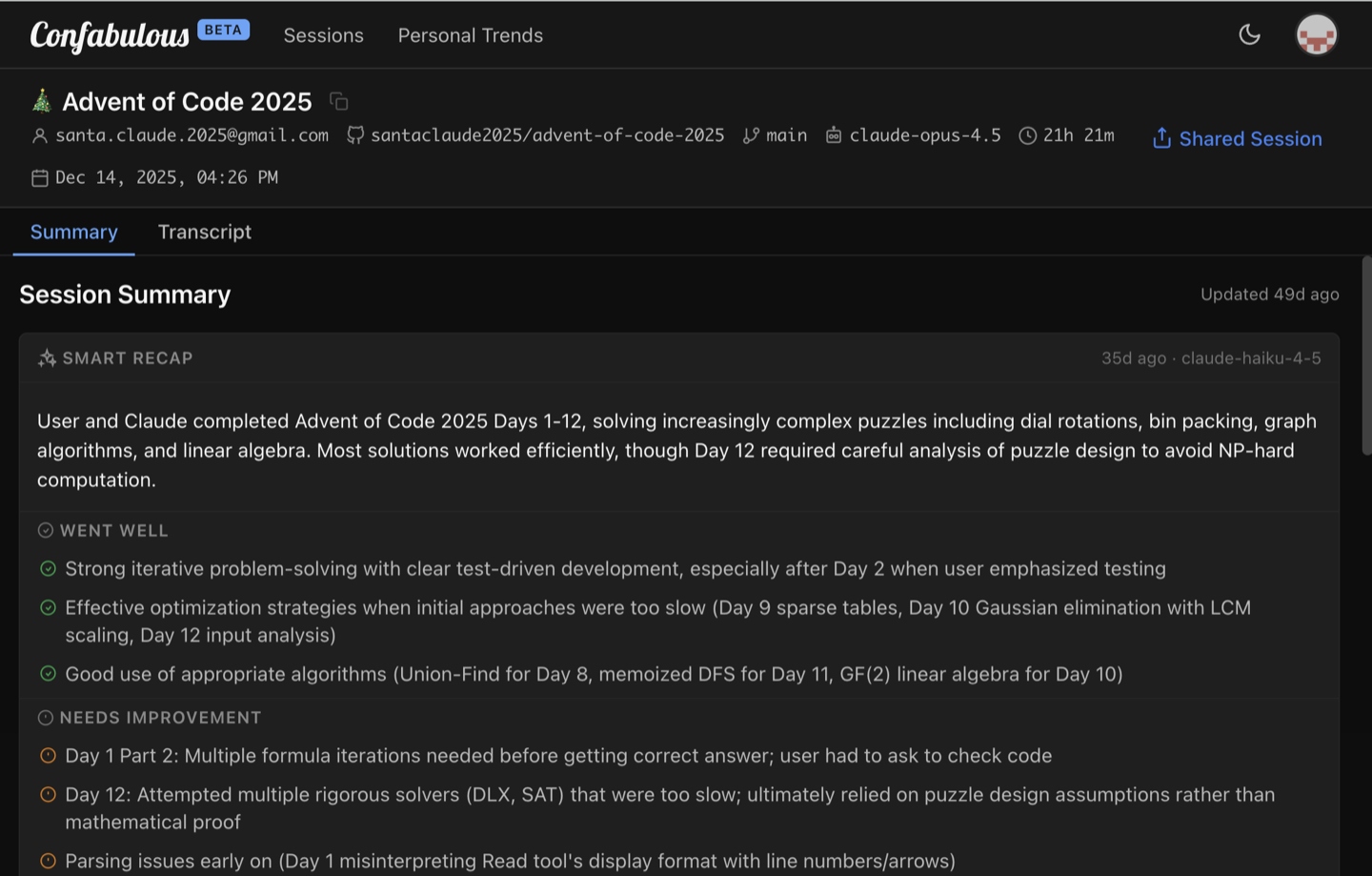This screenshot has width=1372, height=876.
Task: Click orange icon for Parsing issues item
Action: pos(49,861)
